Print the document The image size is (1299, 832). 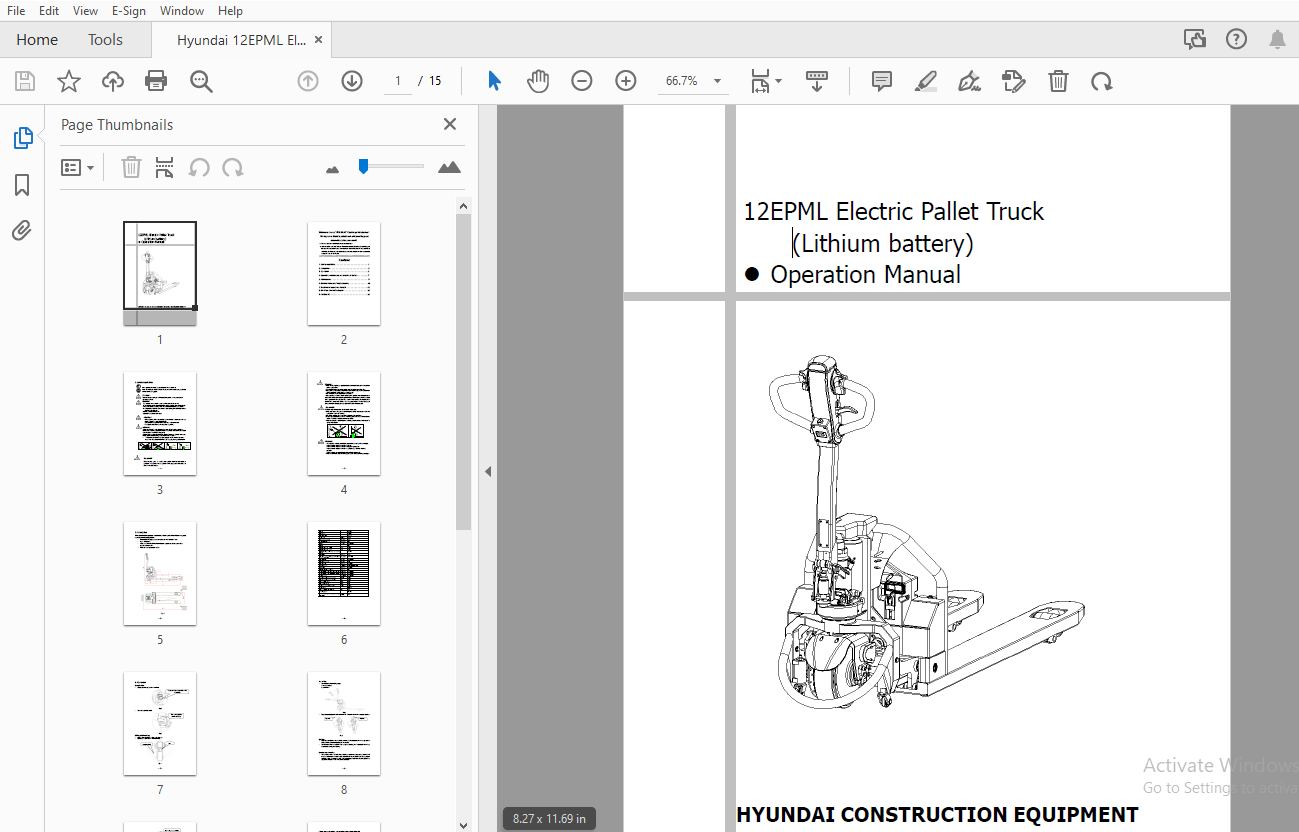156,81
